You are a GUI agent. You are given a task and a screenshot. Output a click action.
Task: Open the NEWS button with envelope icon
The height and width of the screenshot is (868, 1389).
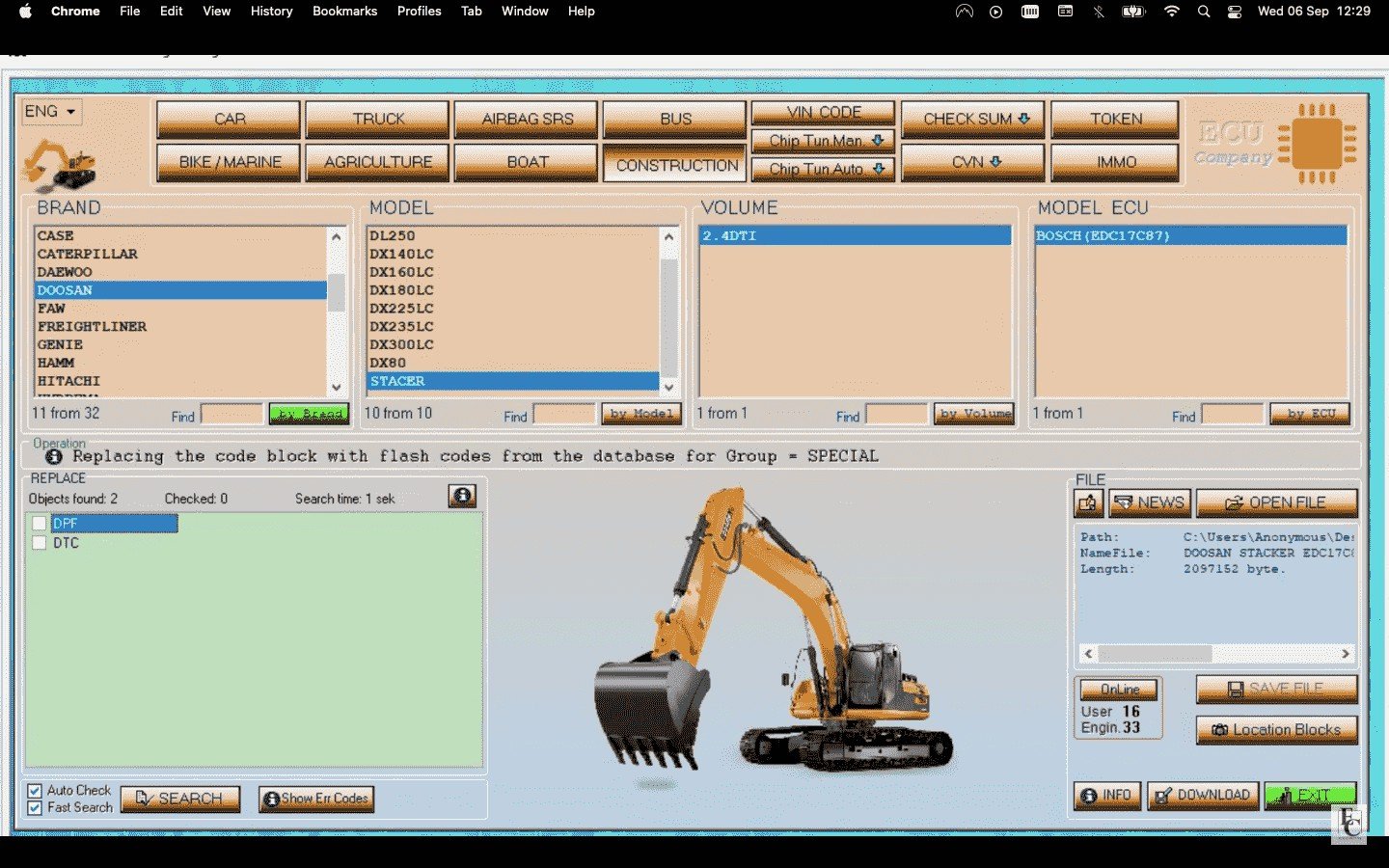pyautogui.click(x=1149, y=503)
